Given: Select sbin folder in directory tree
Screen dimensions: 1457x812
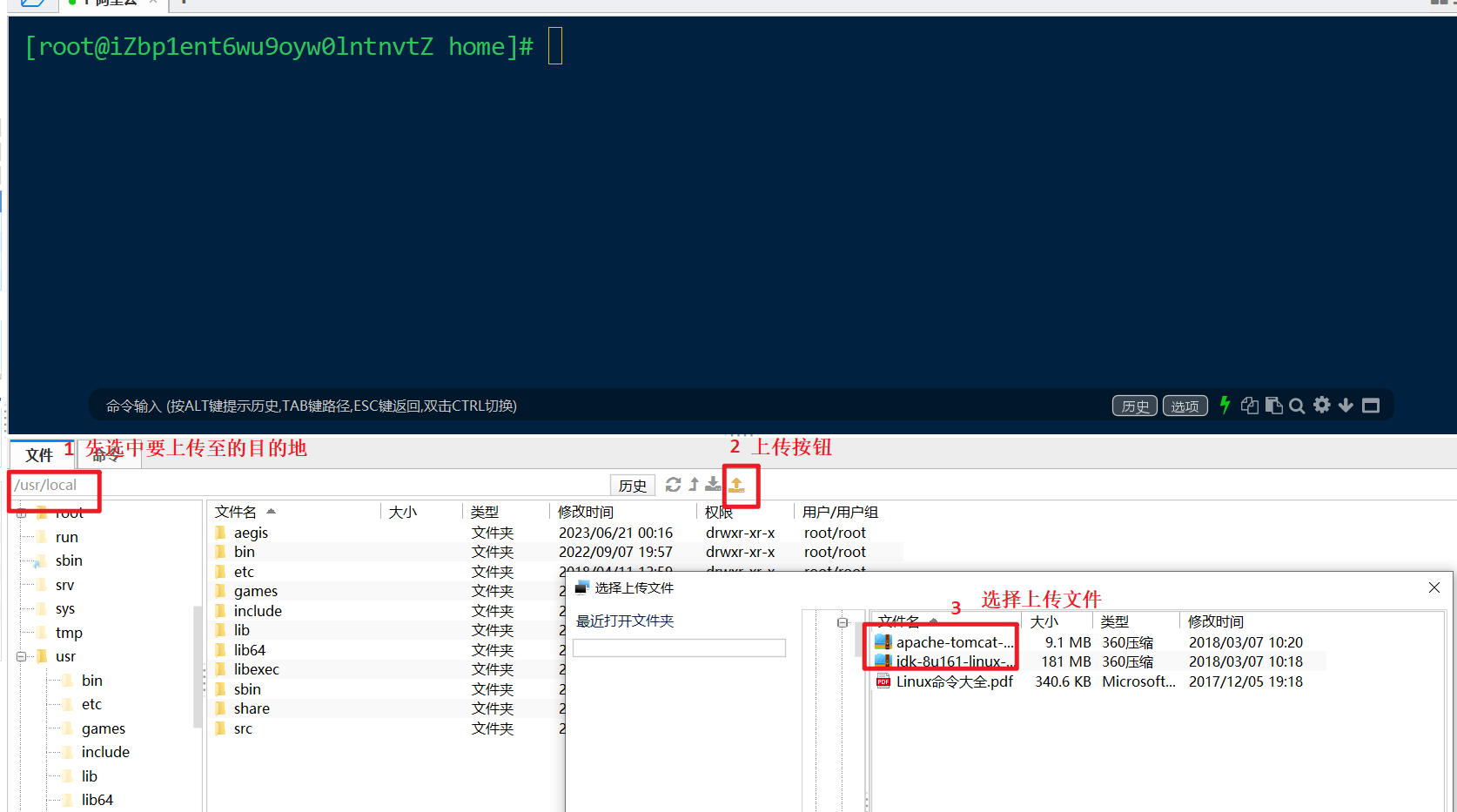Looking at the screenshot, I should 69,560.
